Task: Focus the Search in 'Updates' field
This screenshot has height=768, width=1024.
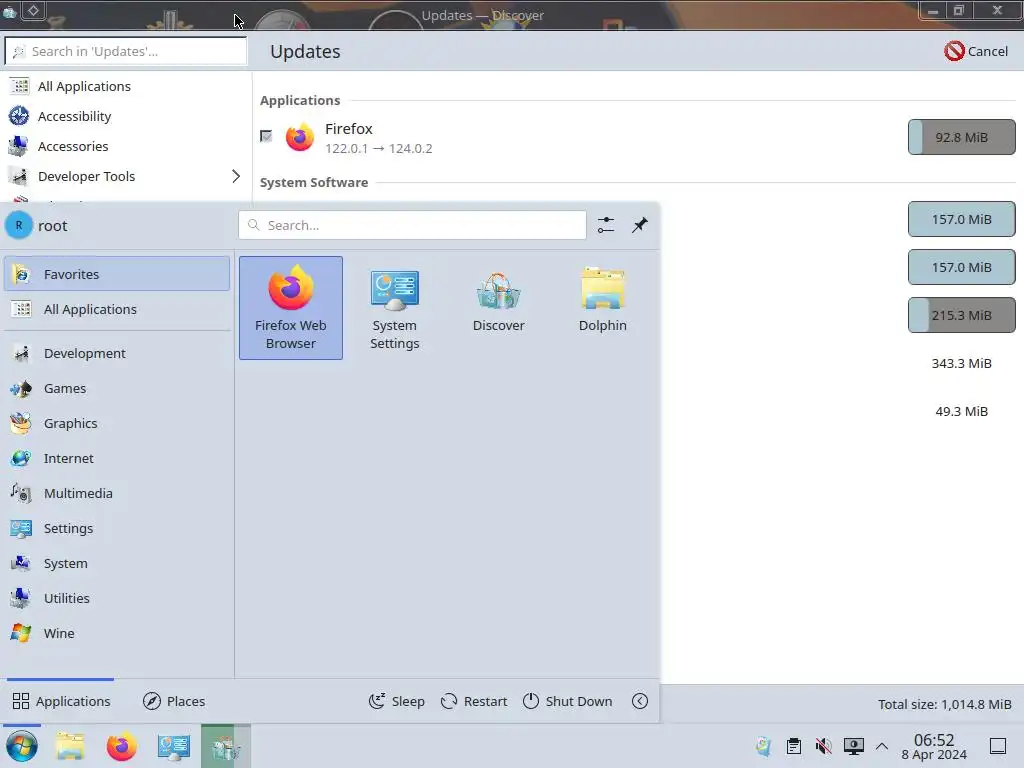Action: 126,51
